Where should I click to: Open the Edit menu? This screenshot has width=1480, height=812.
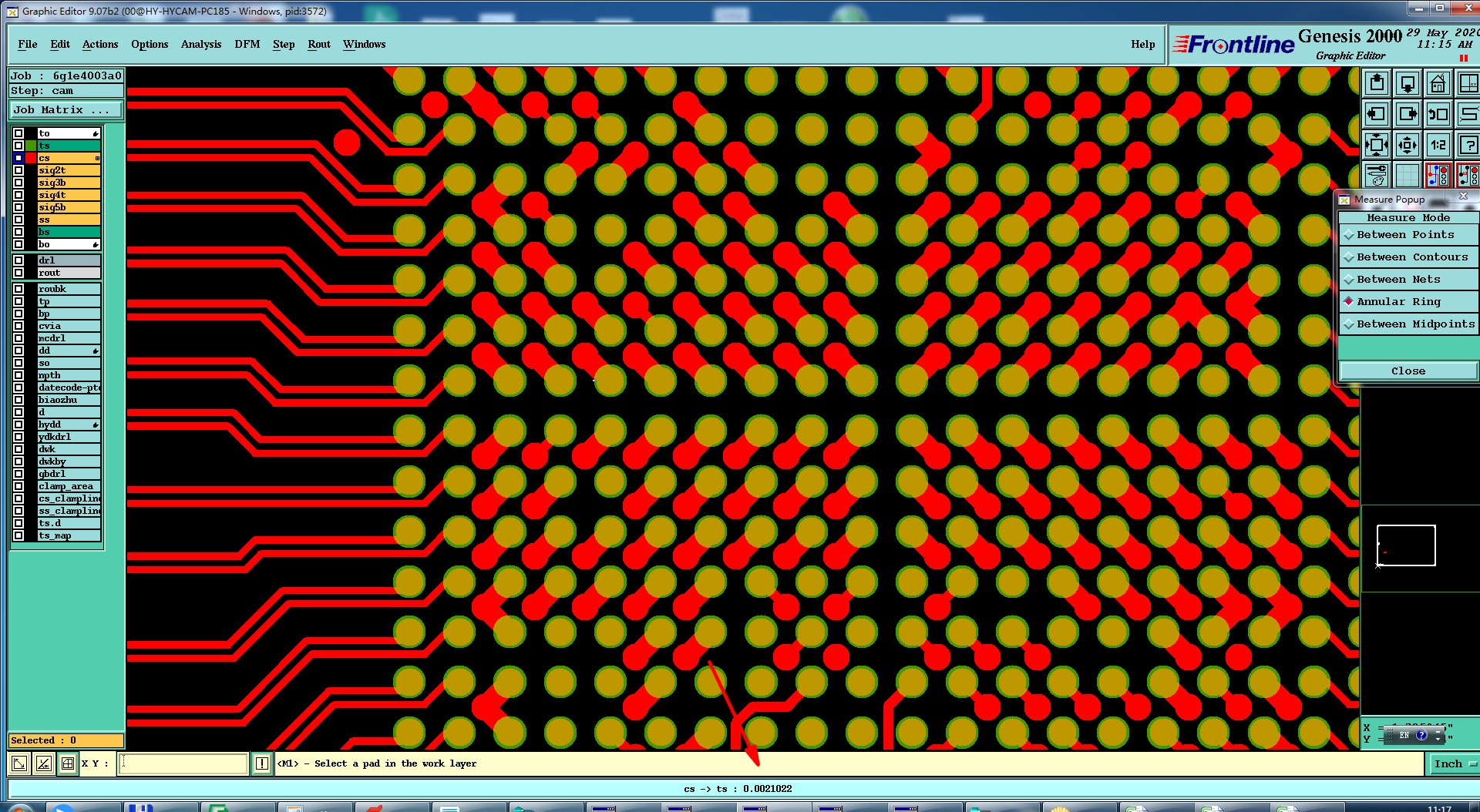pos(60,44)
